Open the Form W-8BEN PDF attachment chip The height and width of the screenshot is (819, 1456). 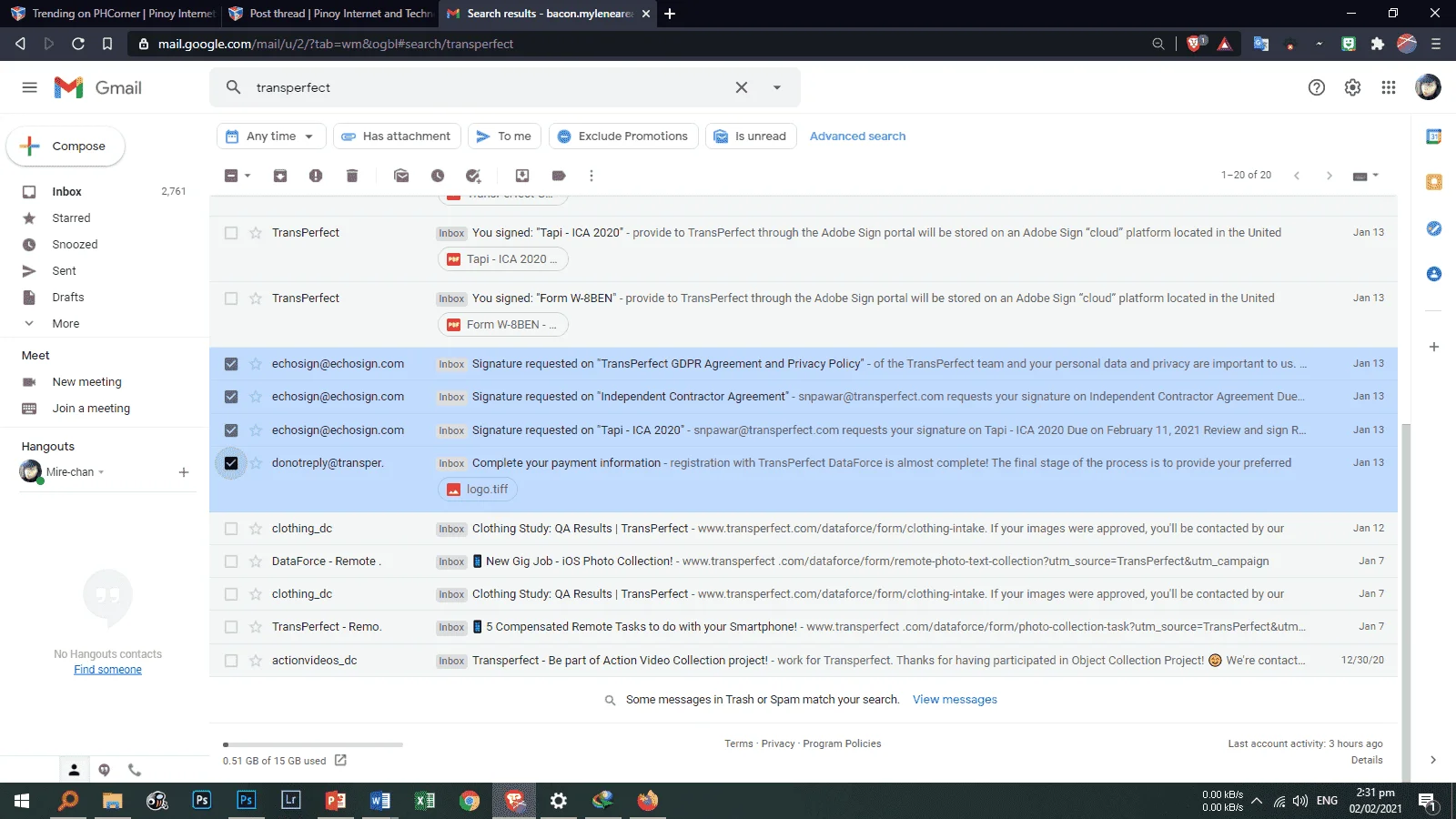click(503, 325)
